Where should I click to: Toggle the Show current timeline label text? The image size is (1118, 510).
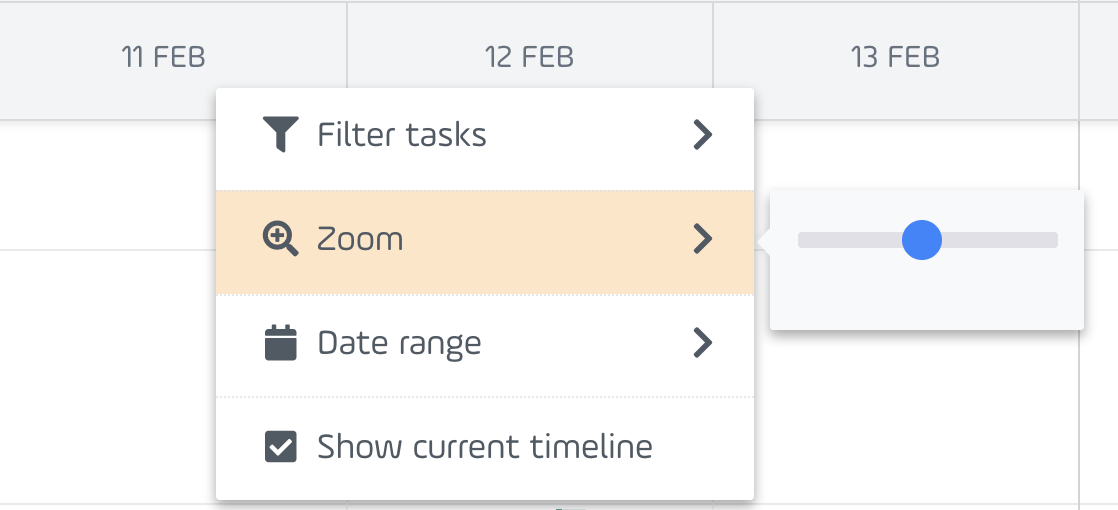pyautogui.click(x=485, y=447)
